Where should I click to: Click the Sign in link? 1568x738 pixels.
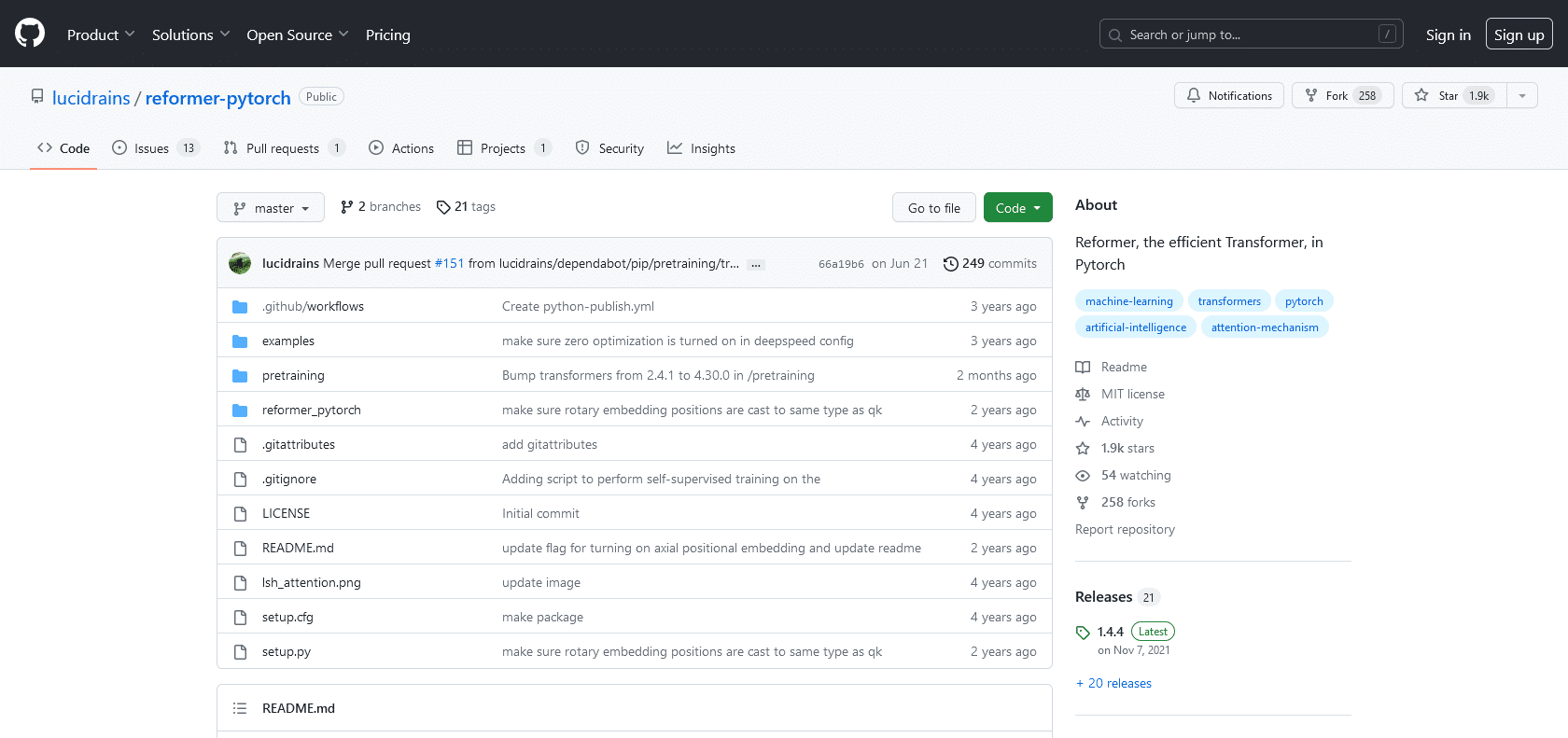(x=1449, y=35)
